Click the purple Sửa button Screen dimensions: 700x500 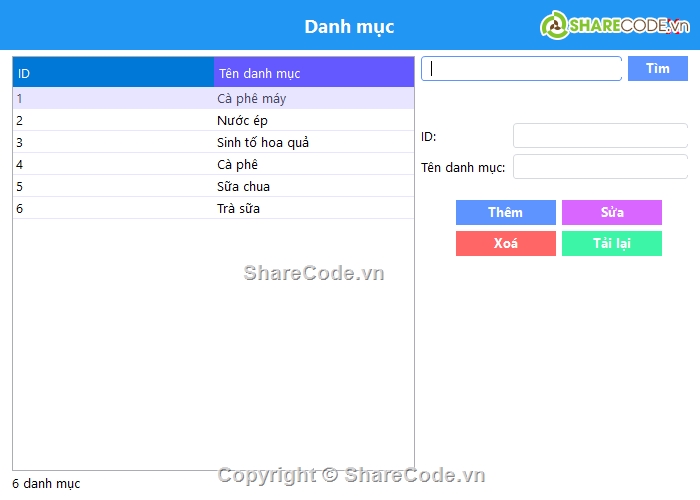[x=612, y=213]
